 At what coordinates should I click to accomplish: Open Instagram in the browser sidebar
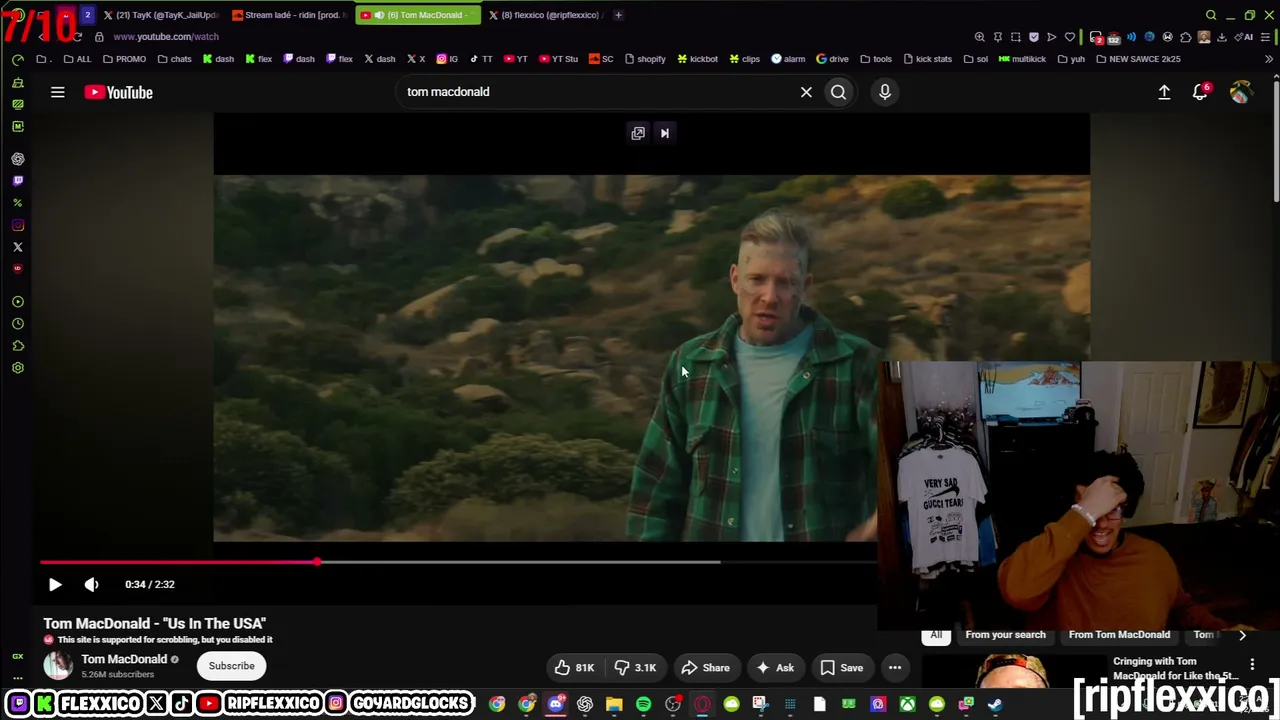coord(18,225)
